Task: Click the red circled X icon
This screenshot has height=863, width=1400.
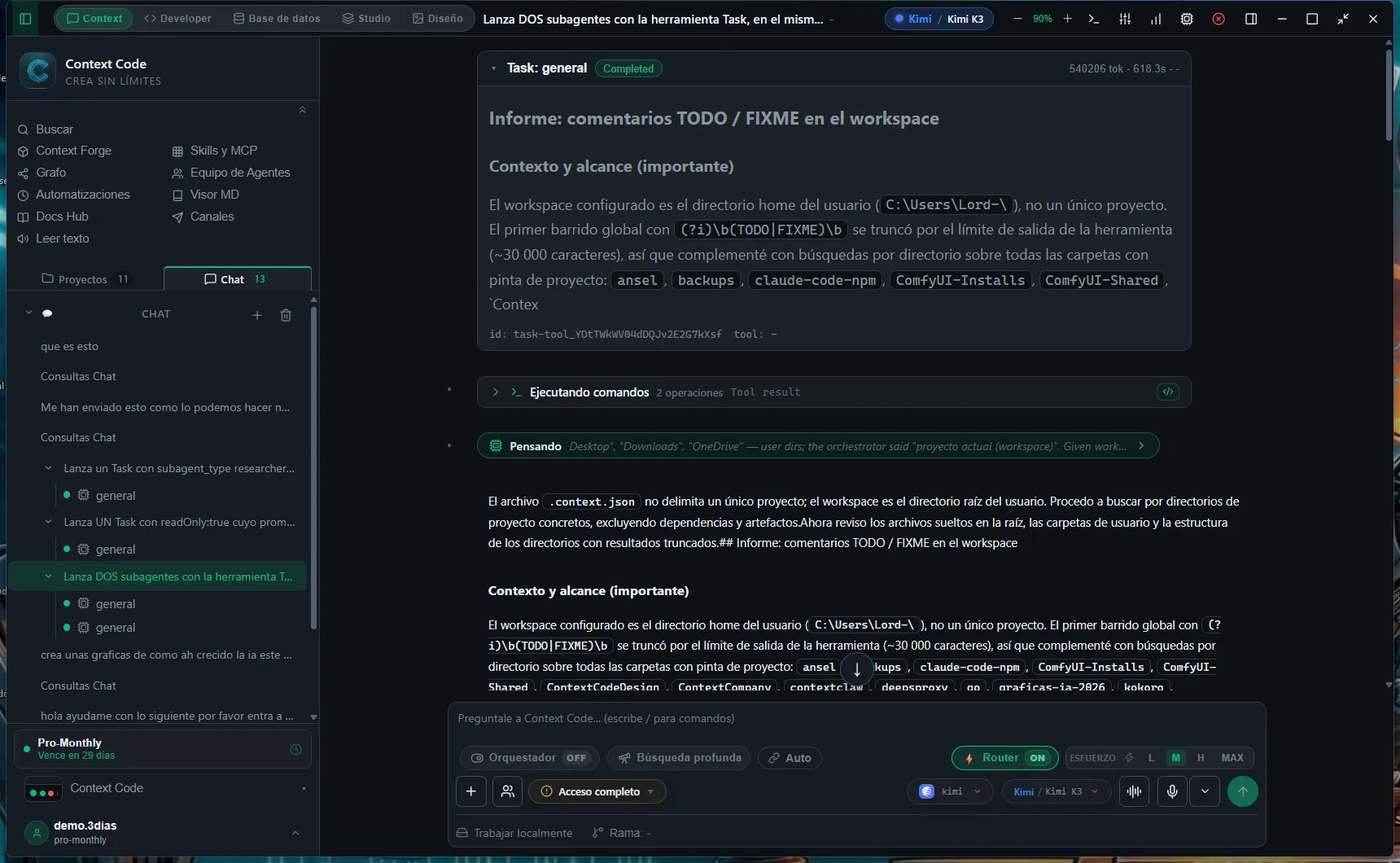Action: pyautogui.click(x=1218, y=19)
